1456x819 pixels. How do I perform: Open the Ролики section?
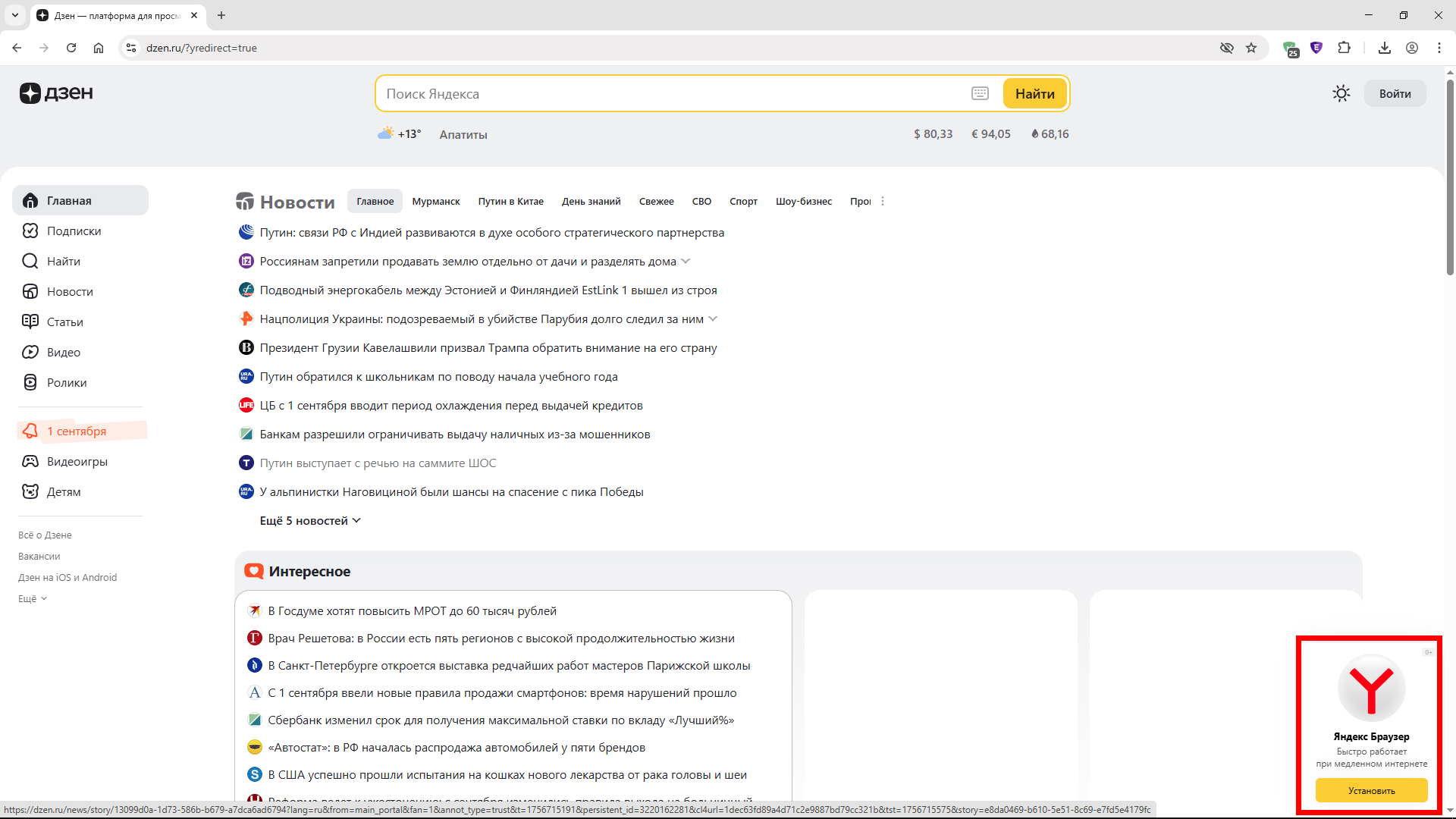pyautogui.click(x=66, y=382)
